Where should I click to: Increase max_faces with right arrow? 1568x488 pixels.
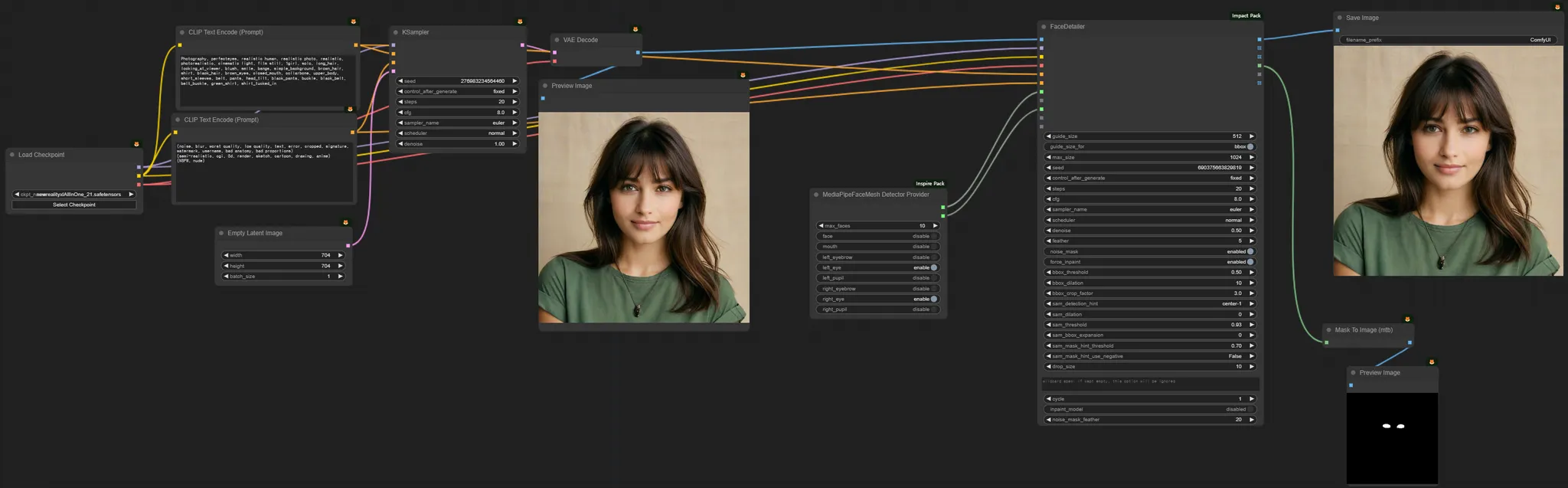(x=935, y=226)
